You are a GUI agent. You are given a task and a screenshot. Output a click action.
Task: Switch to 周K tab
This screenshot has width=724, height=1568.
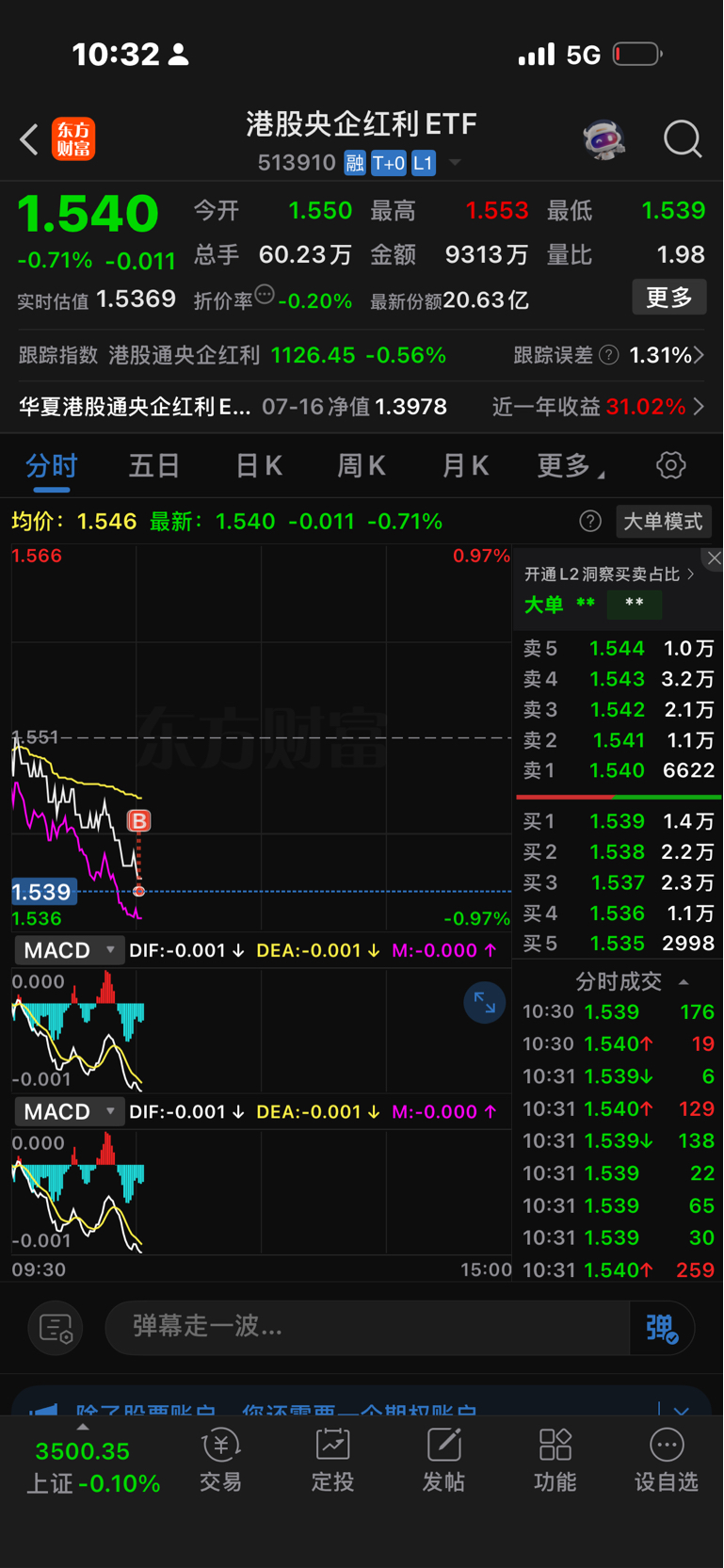point(362,465)
